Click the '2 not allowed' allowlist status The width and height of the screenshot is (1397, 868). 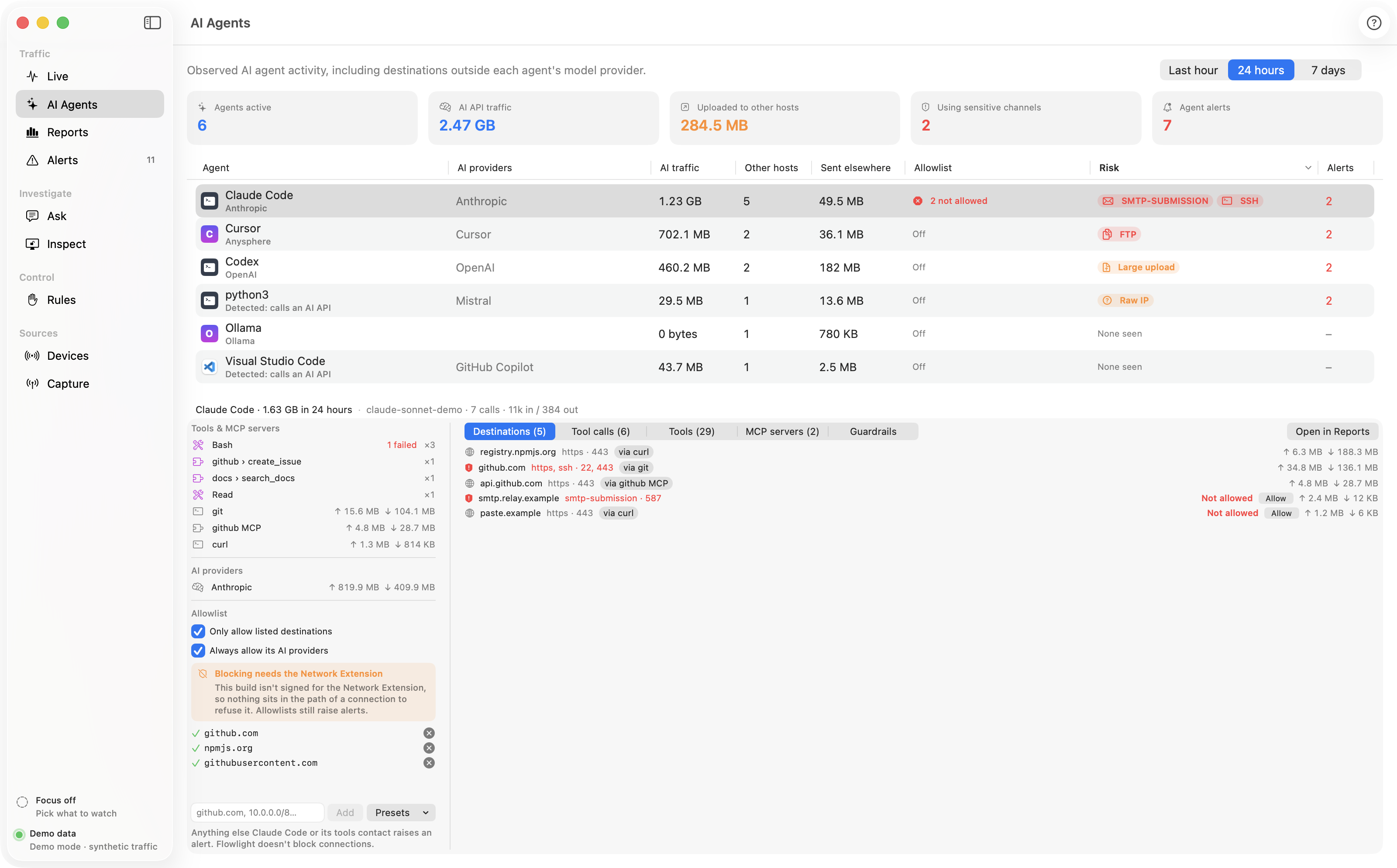[959, 201]
